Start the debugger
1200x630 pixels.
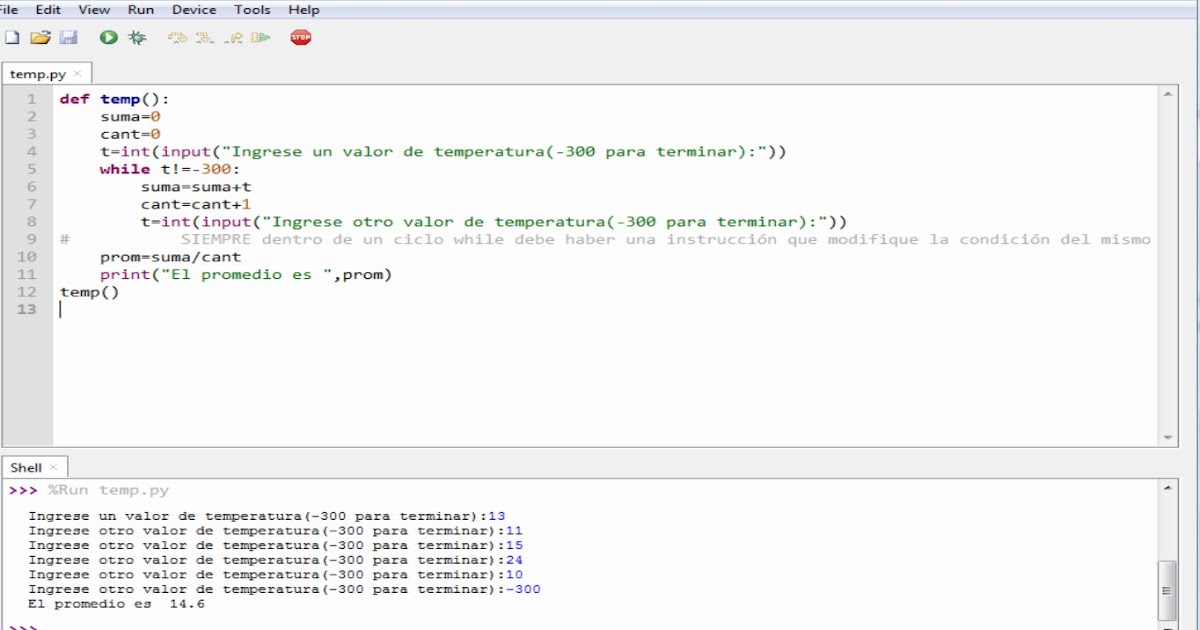pos(137,37)
